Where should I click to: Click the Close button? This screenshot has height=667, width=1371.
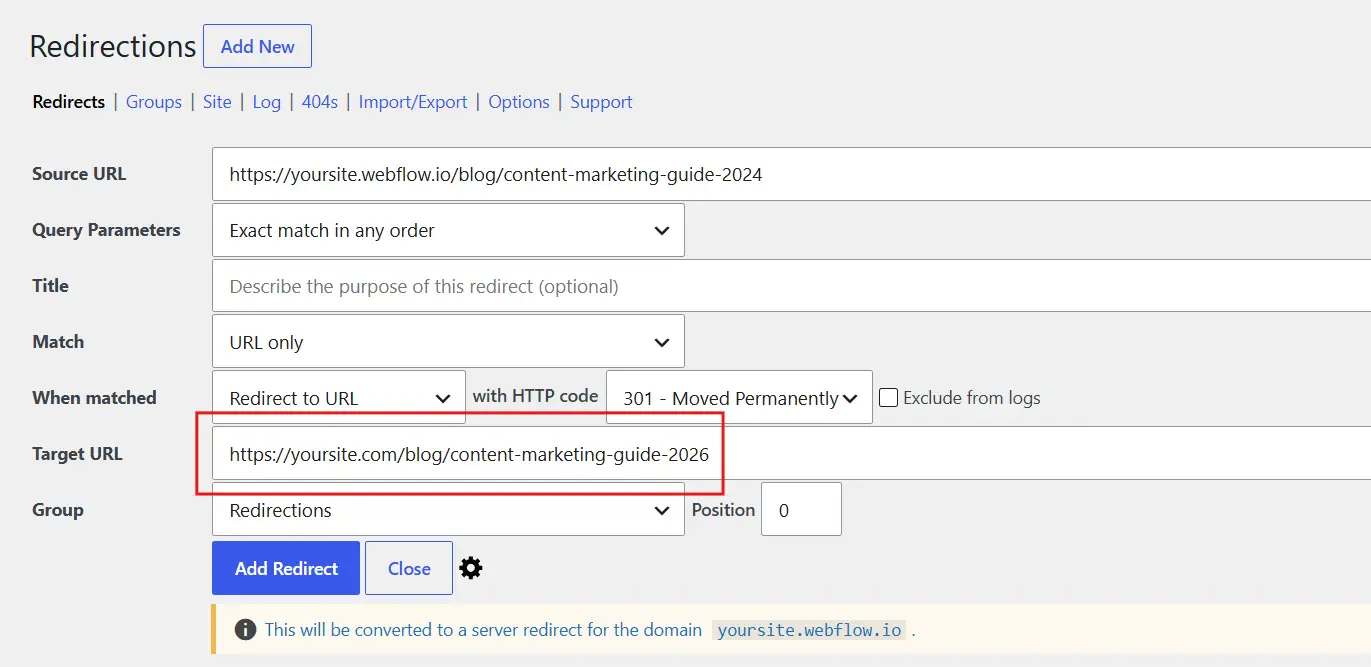point(409,568)
